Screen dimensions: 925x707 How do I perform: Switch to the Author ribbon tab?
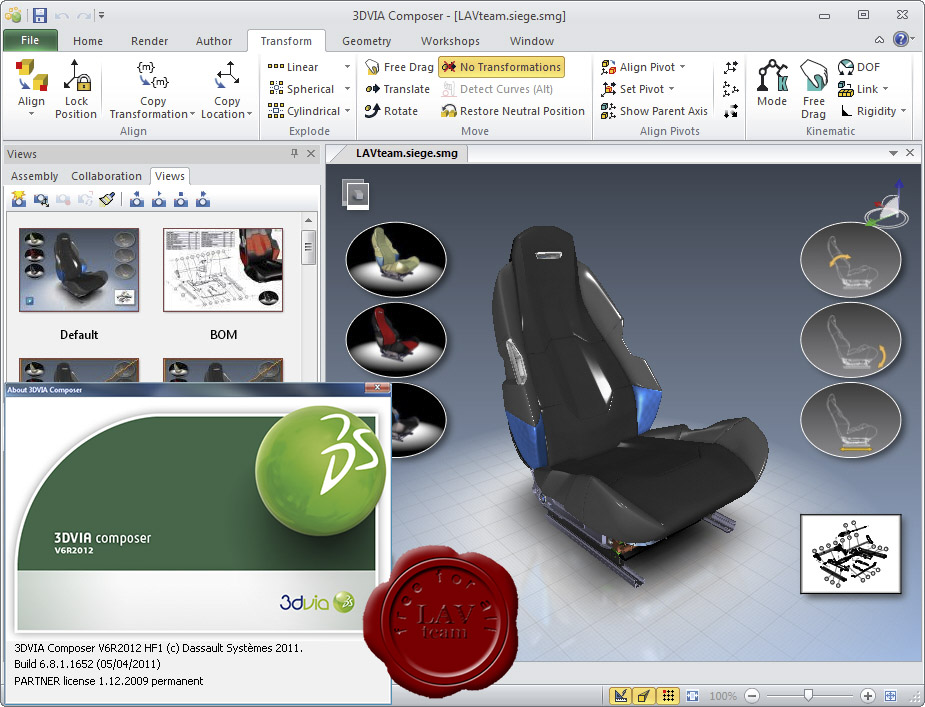click(214, 41)
